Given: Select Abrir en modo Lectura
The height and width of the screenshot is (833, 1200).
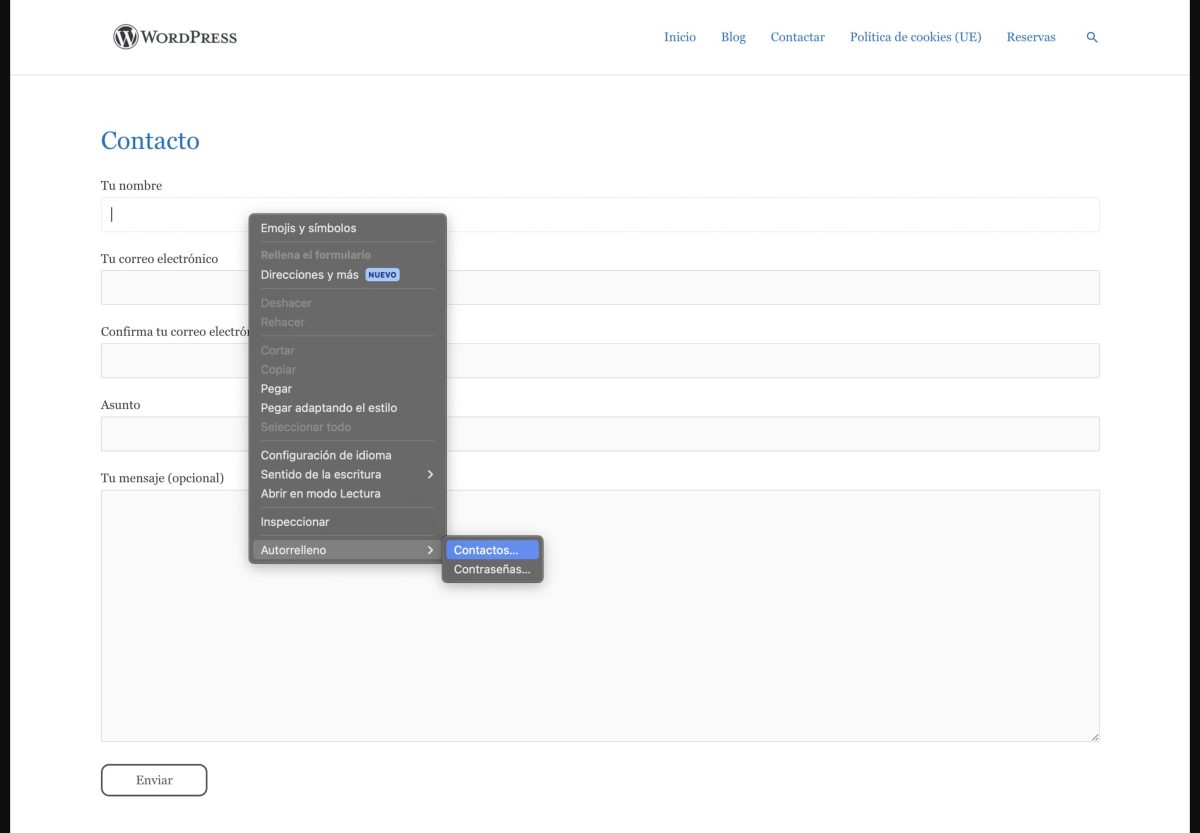Looking at the screenshot, I should (x=320, y=493).
